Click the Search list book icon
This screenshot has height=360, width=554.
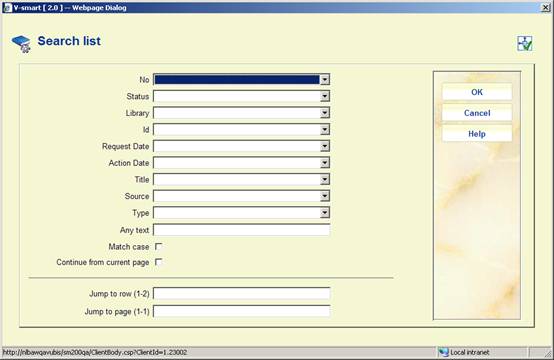(21, 44)
